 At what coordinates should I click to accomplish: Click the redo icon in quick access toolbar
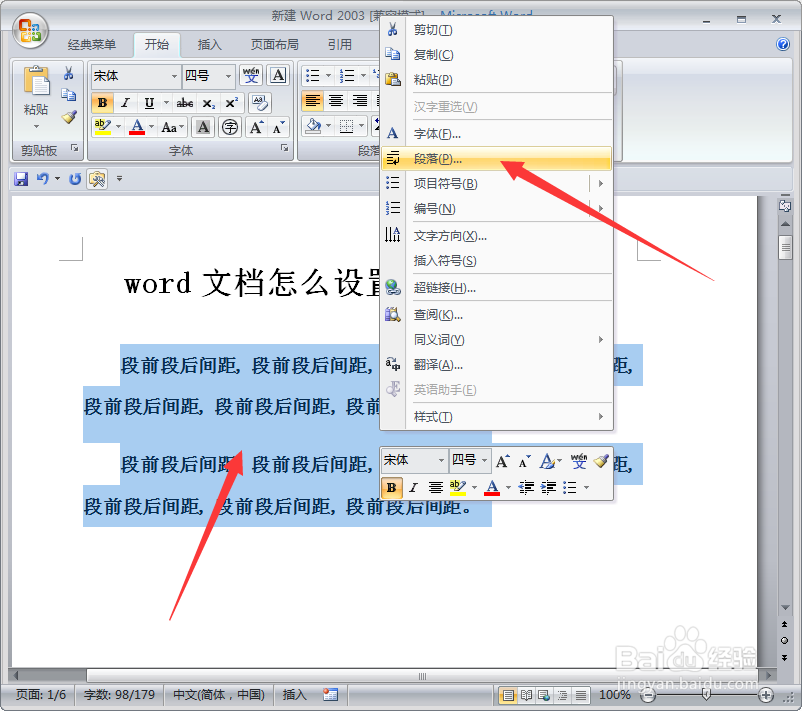75,179
